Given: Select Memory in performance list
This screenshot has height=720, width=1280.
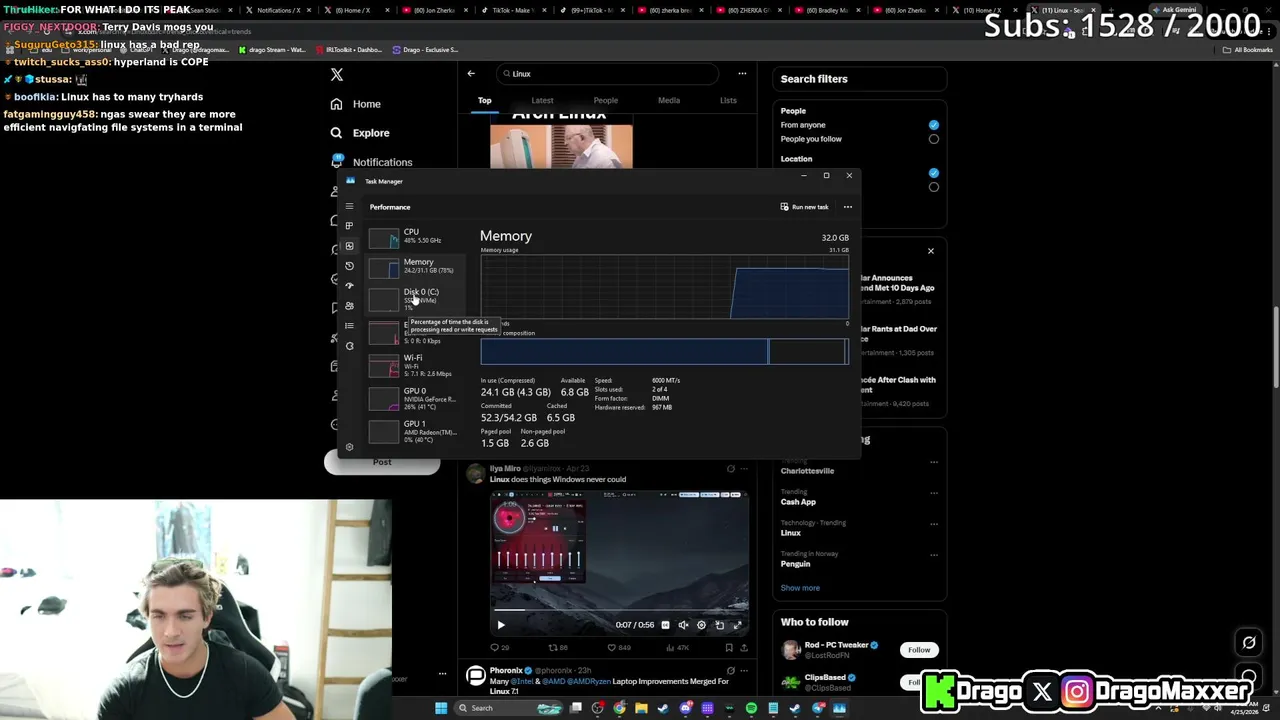Looking at the screenshot, I should 416,267.
